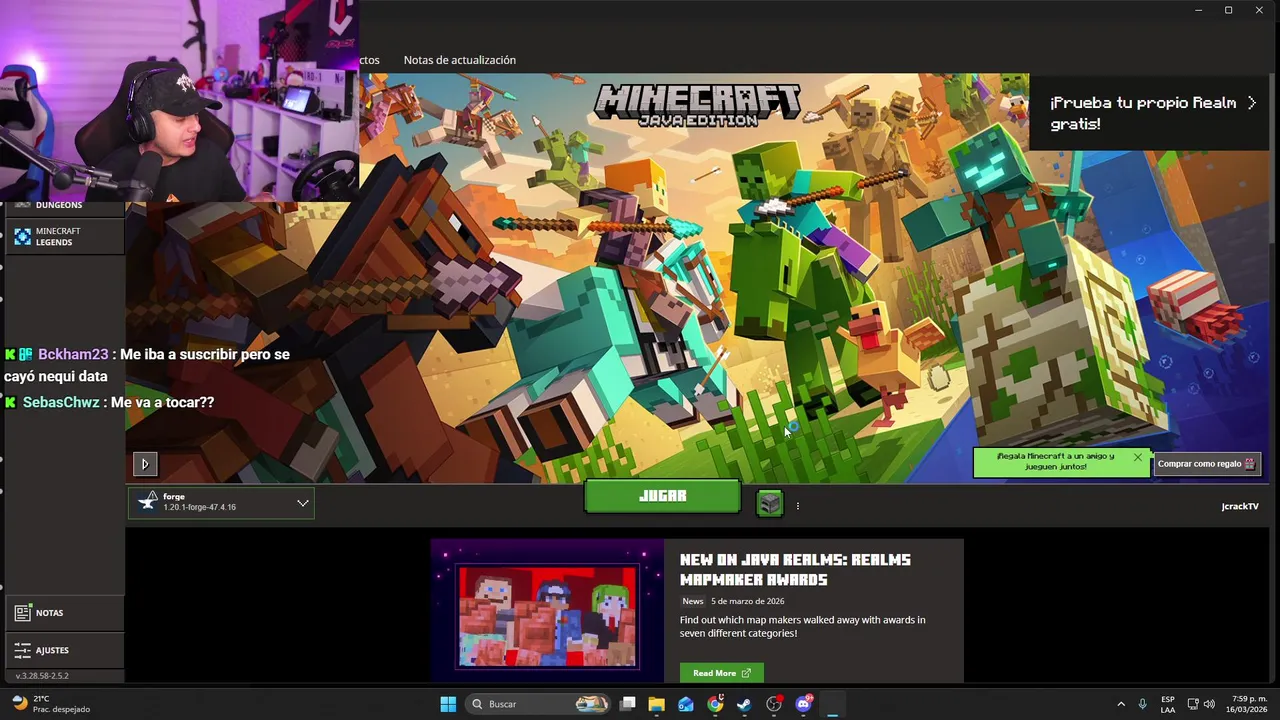Screen dimensions: 1280x720
Task: Open the forge 1.20.1 version dropdown
Action: point(221,502)
